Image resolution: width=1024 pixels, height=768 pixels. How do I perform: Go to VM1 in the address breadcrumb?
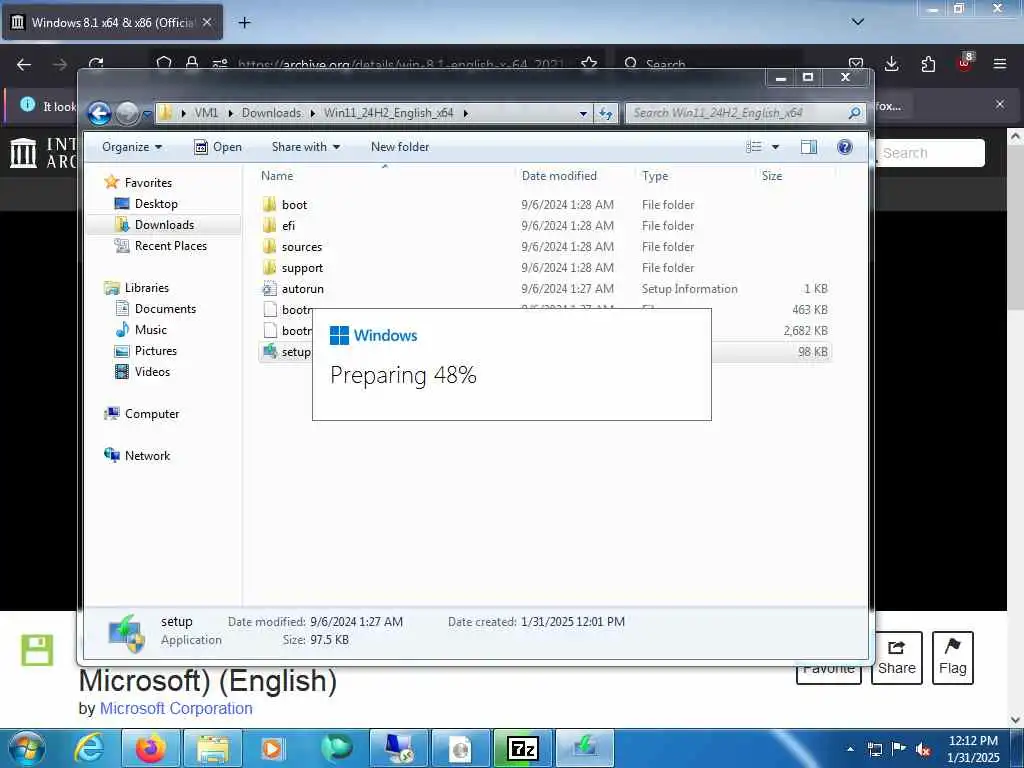206,113
